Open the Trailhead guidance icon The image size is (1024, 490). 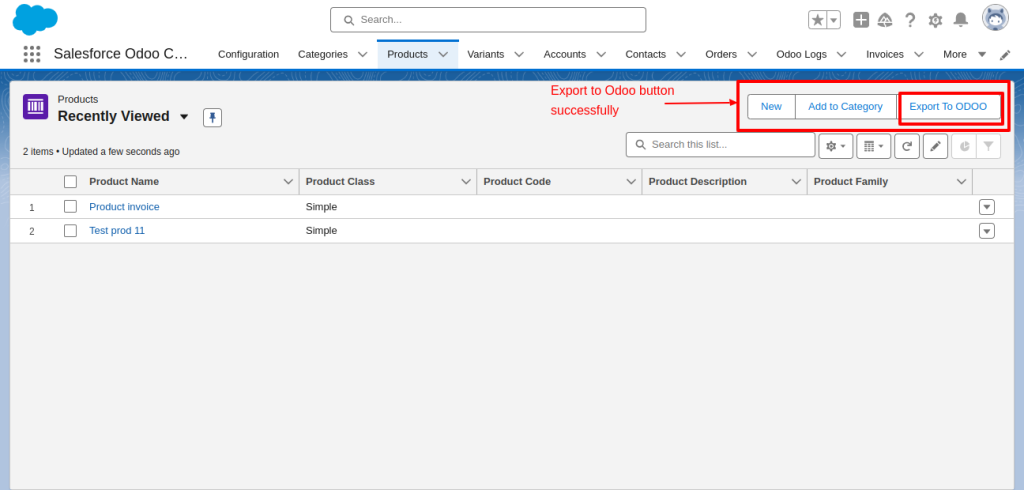coord(885,20)
